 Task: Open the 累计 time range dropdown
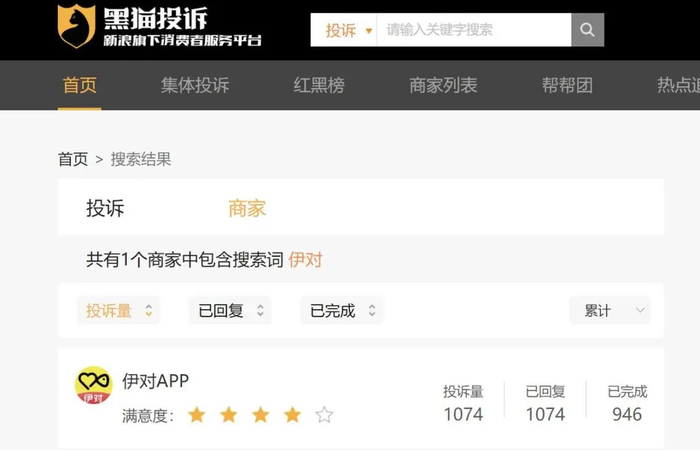point(610,310)
